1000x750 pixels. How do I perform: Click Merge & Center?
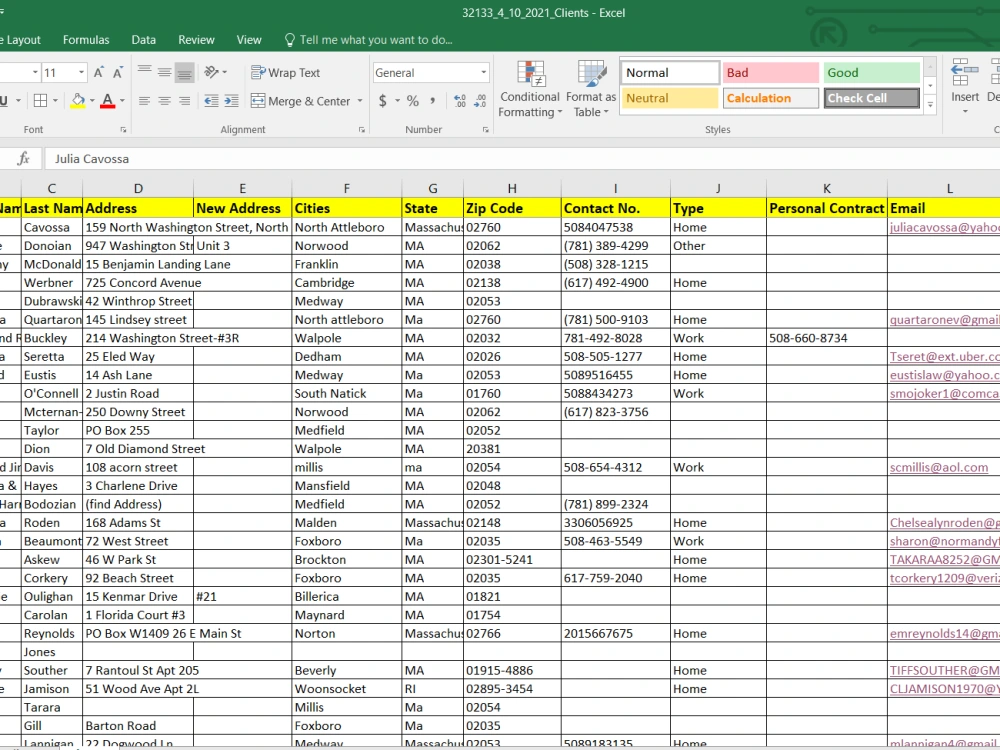tap(300, 101)
